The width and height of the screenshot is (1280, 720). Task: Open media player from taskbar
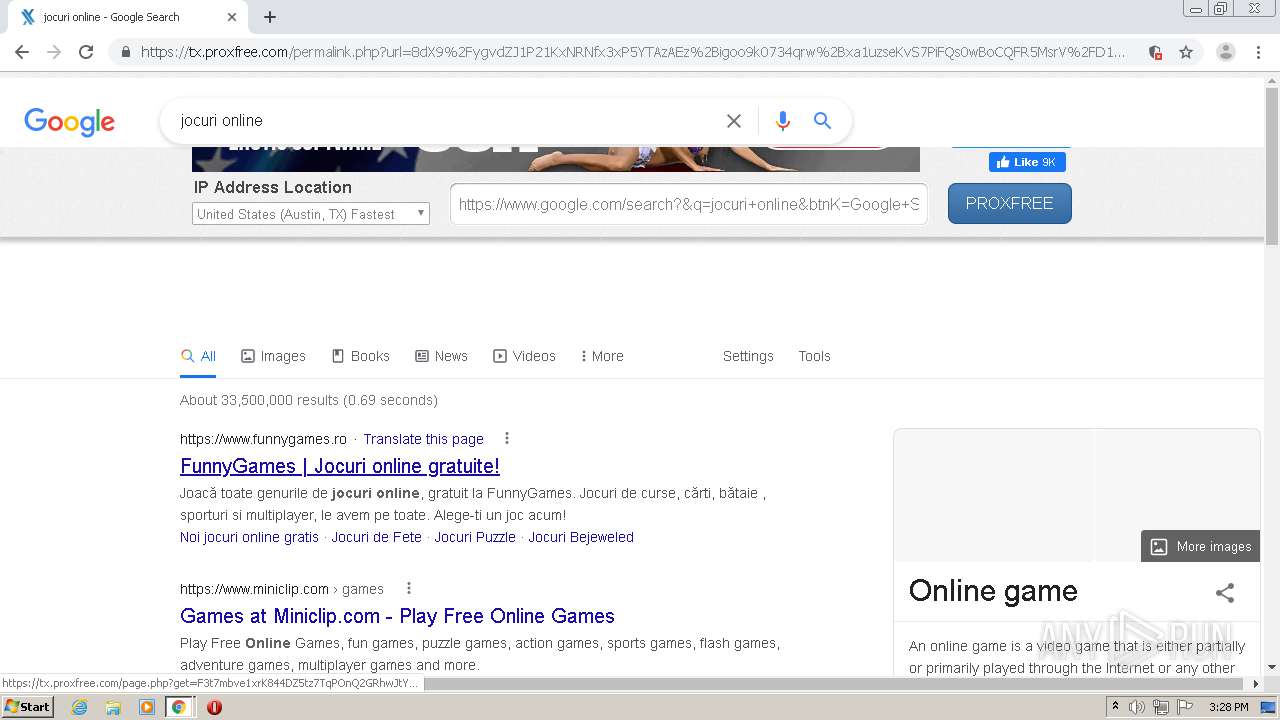pyautogui.click(x=147, y=707)
